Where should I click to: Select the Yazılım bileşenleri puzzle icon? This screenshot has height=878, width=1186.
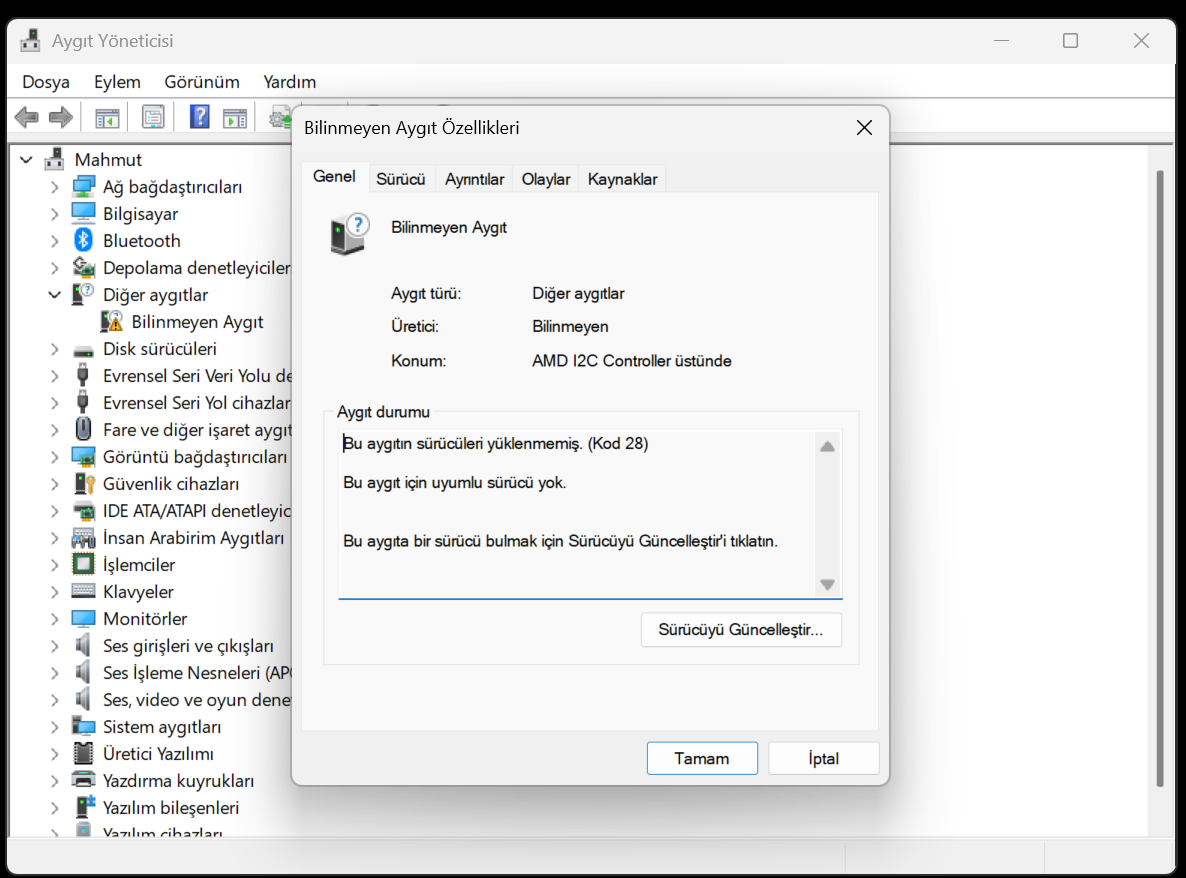pos(85,806)
